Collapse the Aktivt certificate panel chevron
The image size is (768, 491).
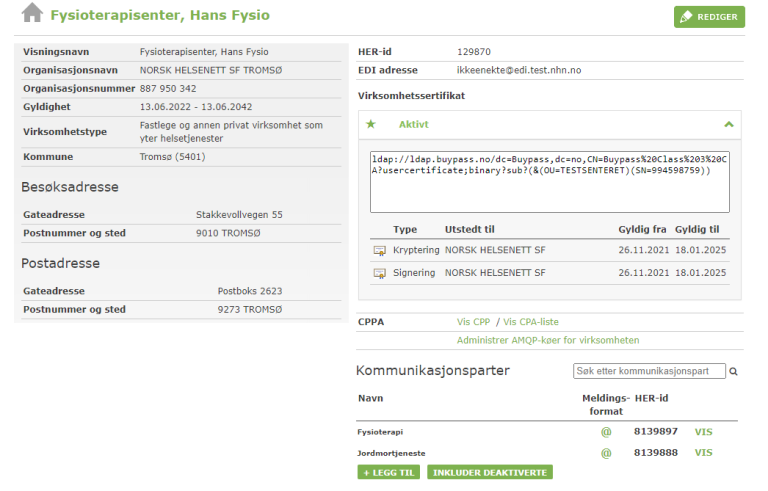point(728,124)
